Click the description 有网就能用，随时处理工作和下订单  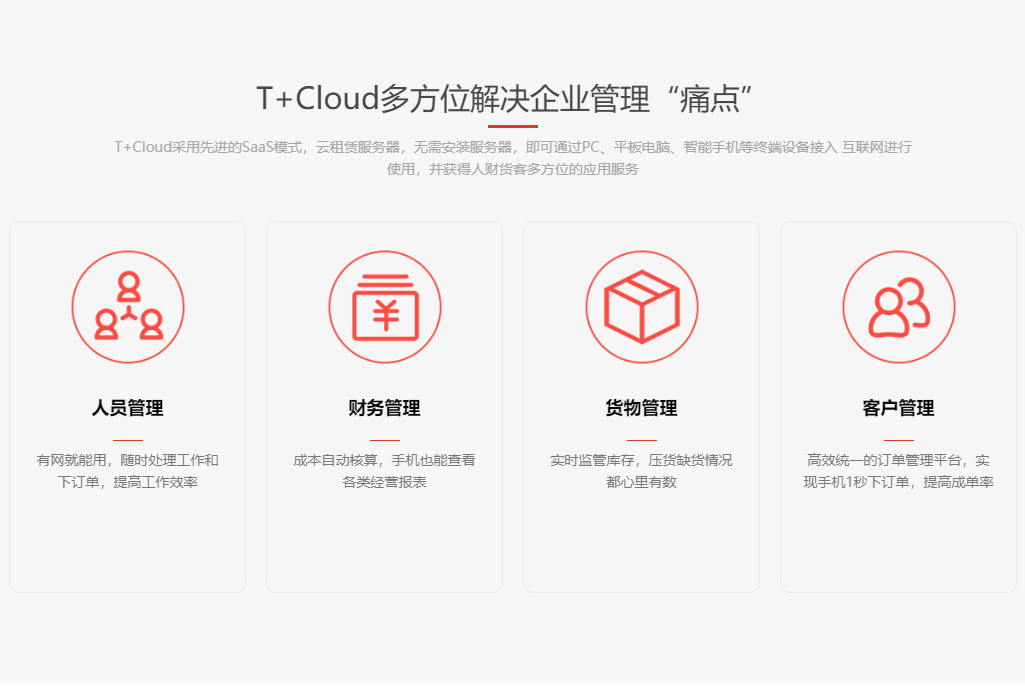[x=128, y=471]
